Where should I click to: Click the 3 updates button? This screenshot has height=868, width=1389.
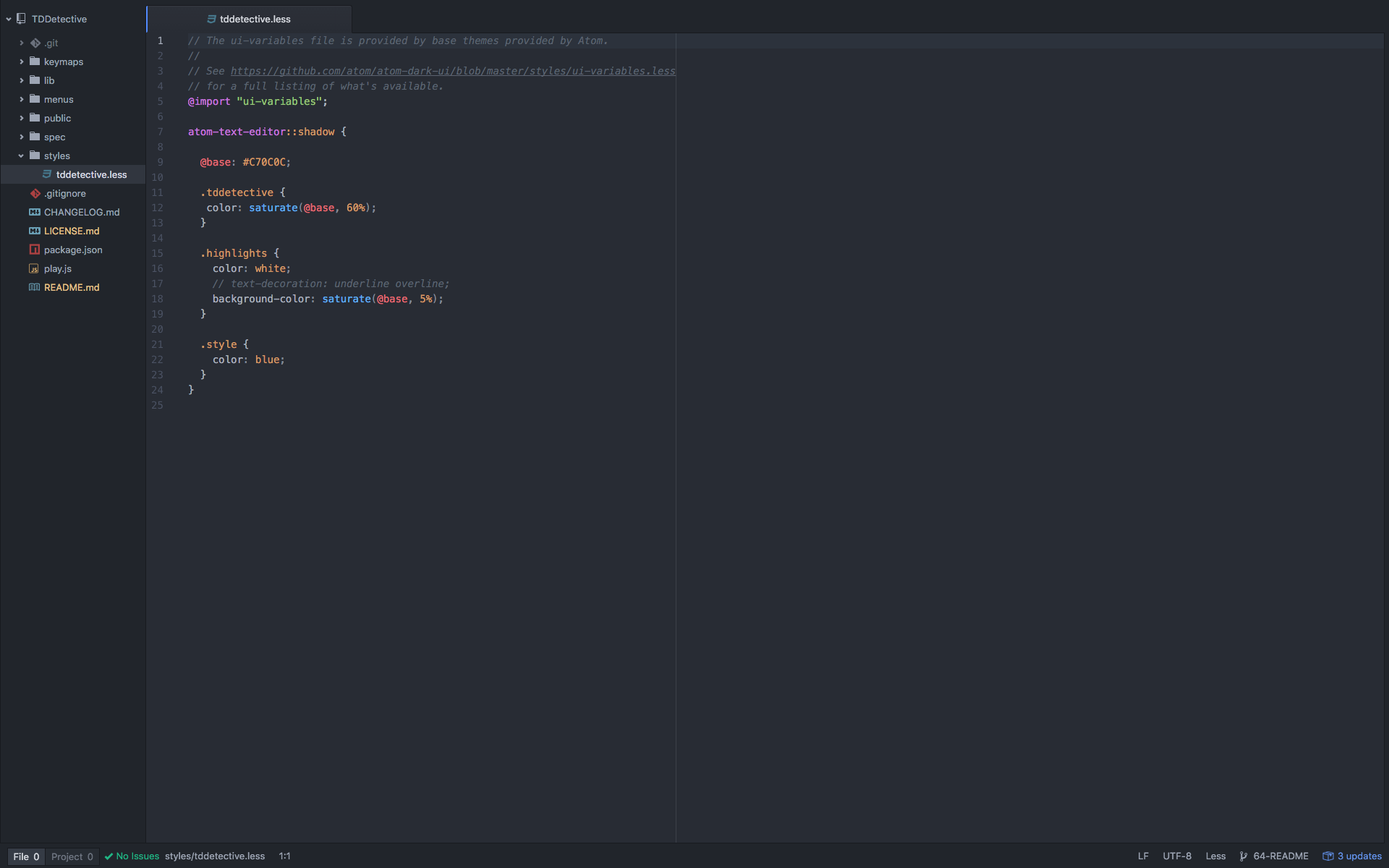1359,856
